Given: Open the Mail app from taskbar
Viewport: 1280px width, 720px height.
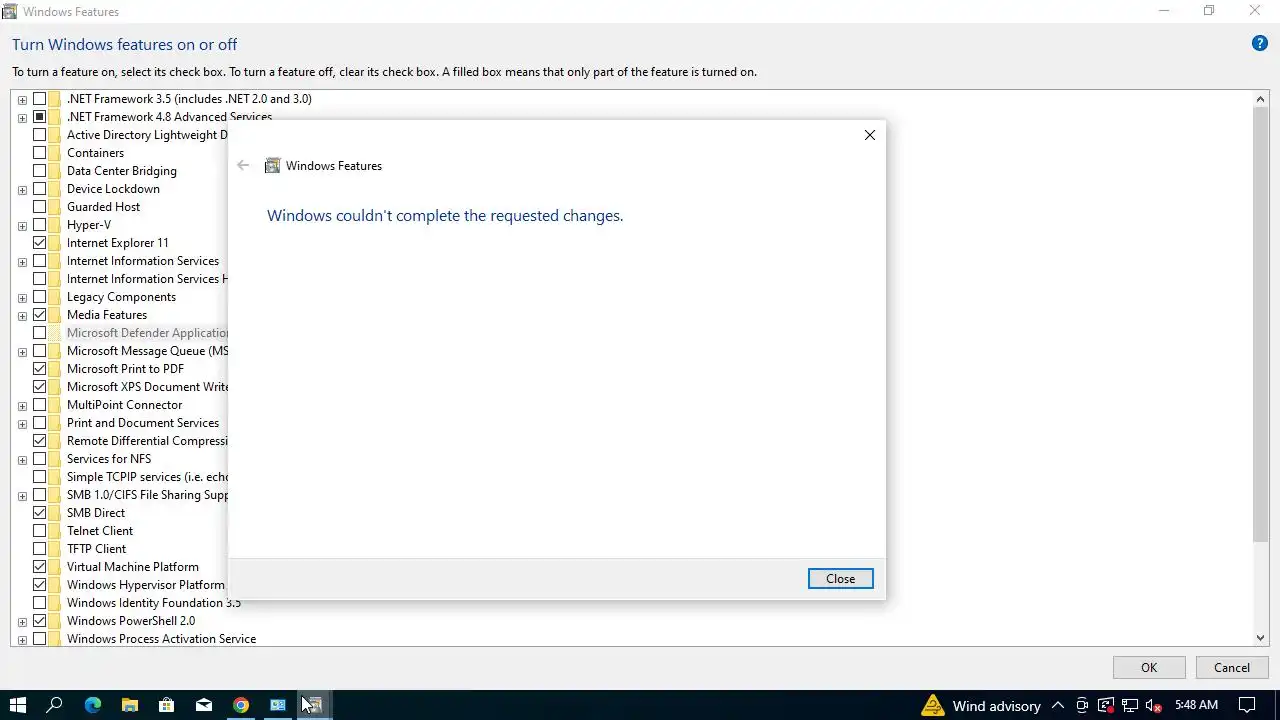Looking at the screenshot, I should pos(204,705).
